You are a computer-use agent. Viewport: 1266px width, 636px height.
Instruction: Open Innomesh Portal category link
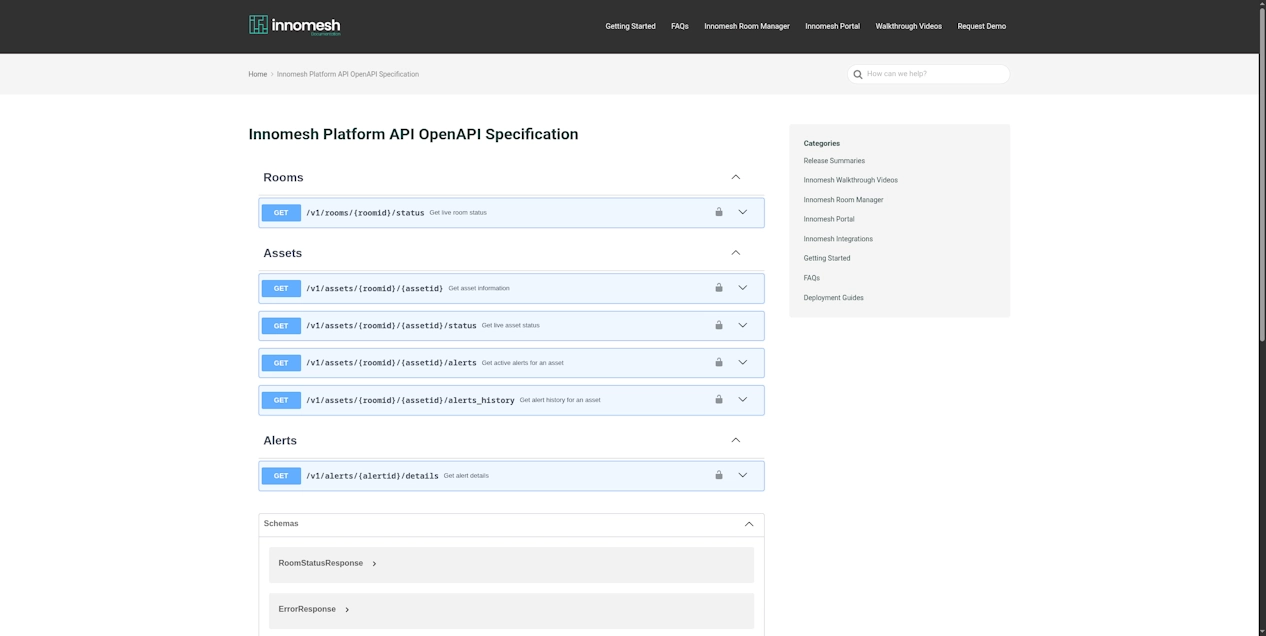coord(829,219)
